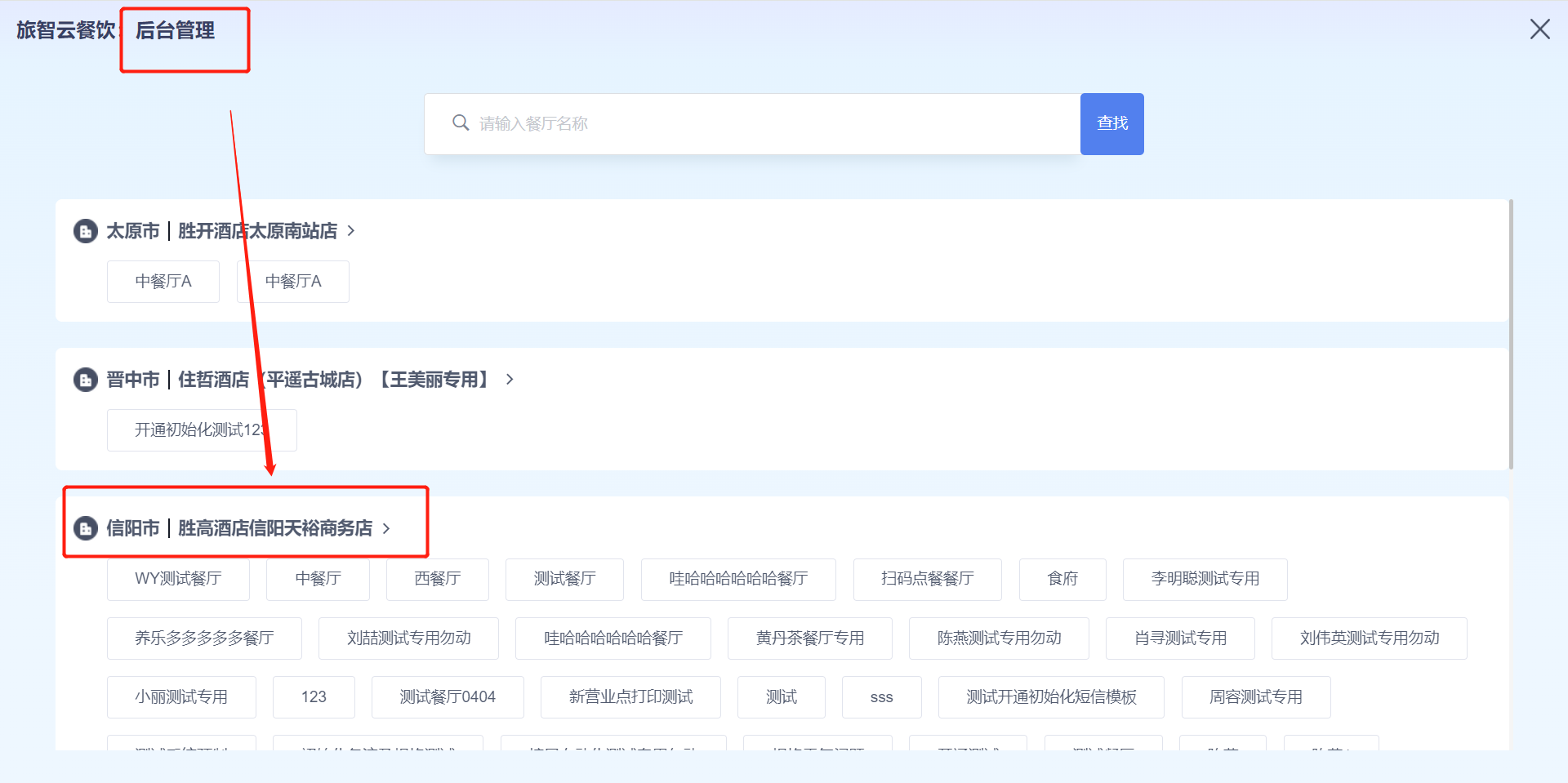Select 养乐多多多多多餐厅
Image resolution: width=1568 pixels, height=783 pixels.
204,638
